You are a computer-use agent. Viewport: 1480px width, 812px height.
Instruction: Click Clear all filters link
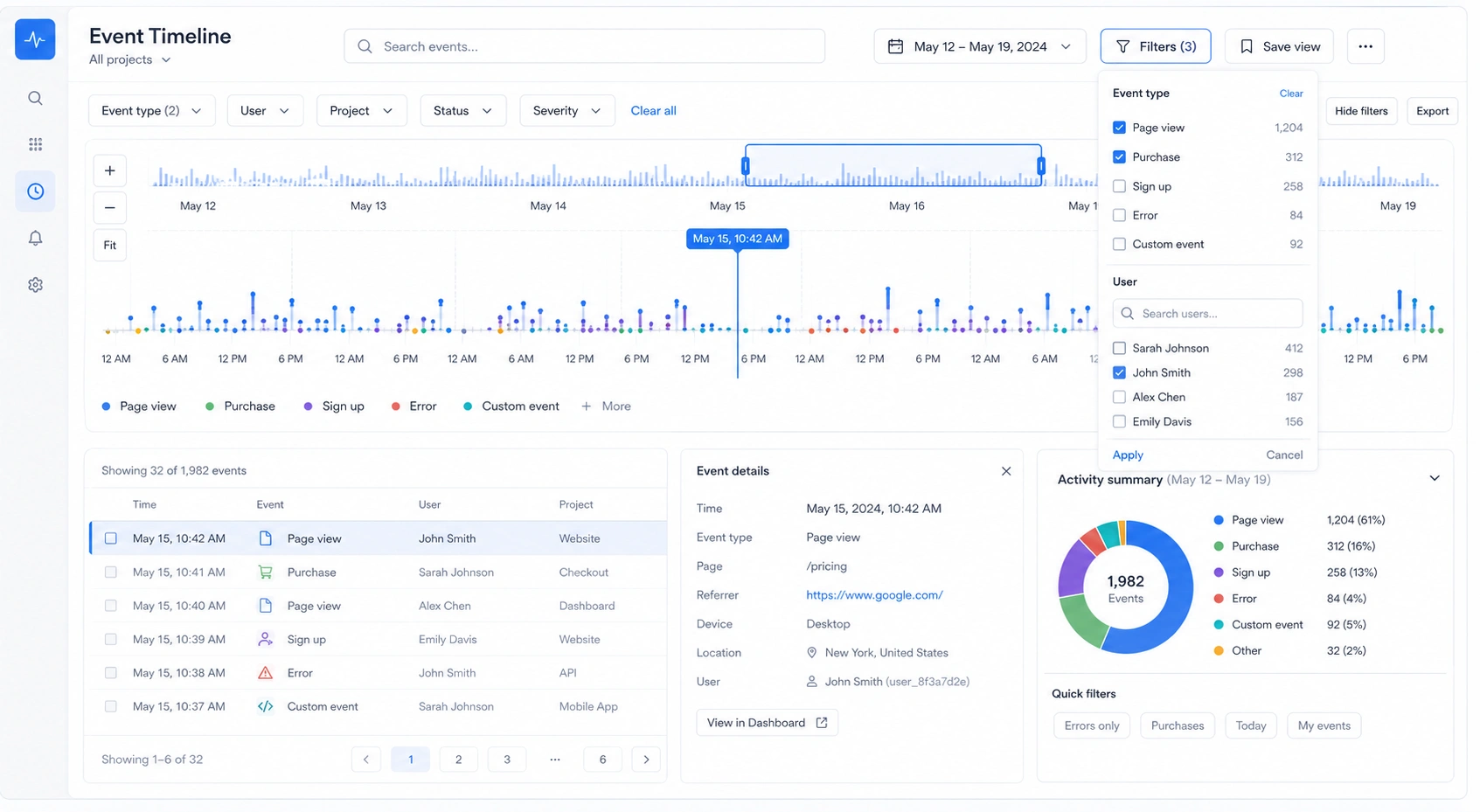point(653,111)
